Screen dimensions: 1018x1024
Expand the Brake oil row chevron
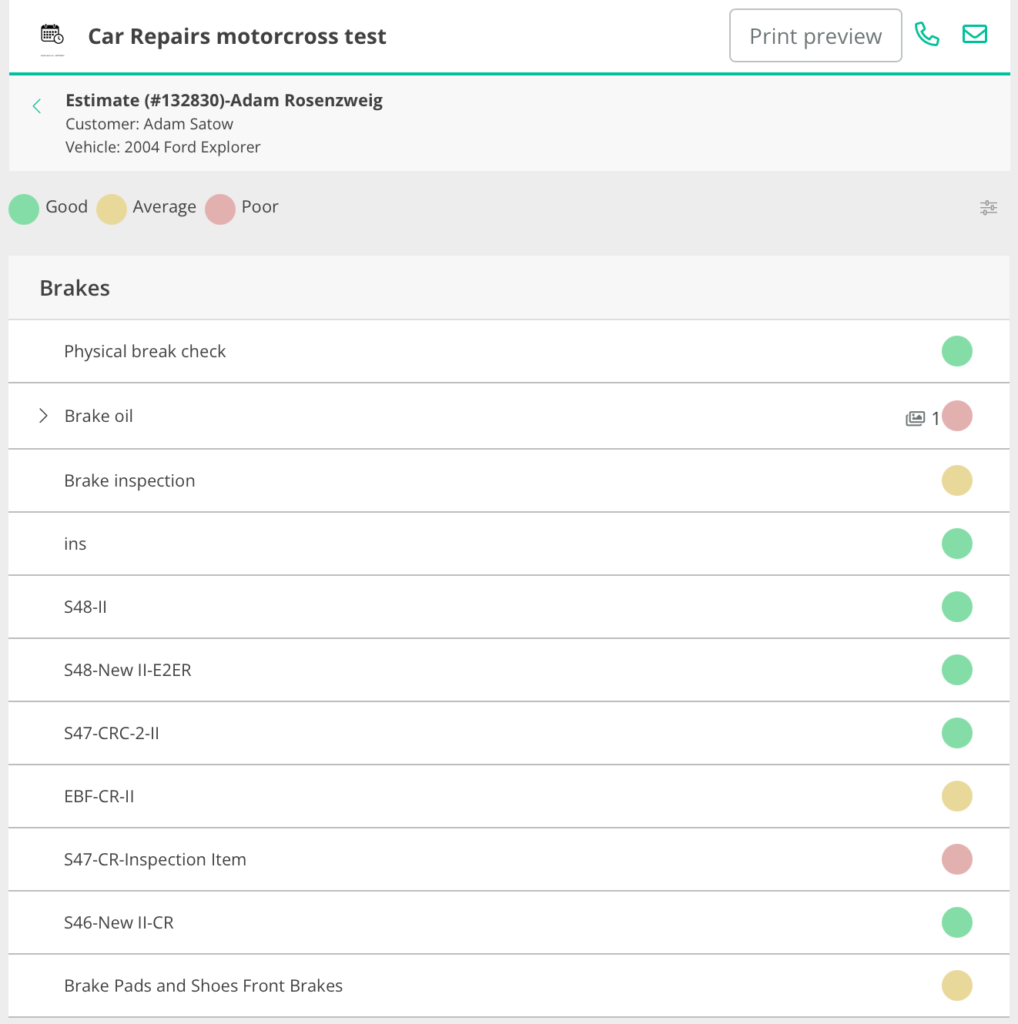(43, 416)
